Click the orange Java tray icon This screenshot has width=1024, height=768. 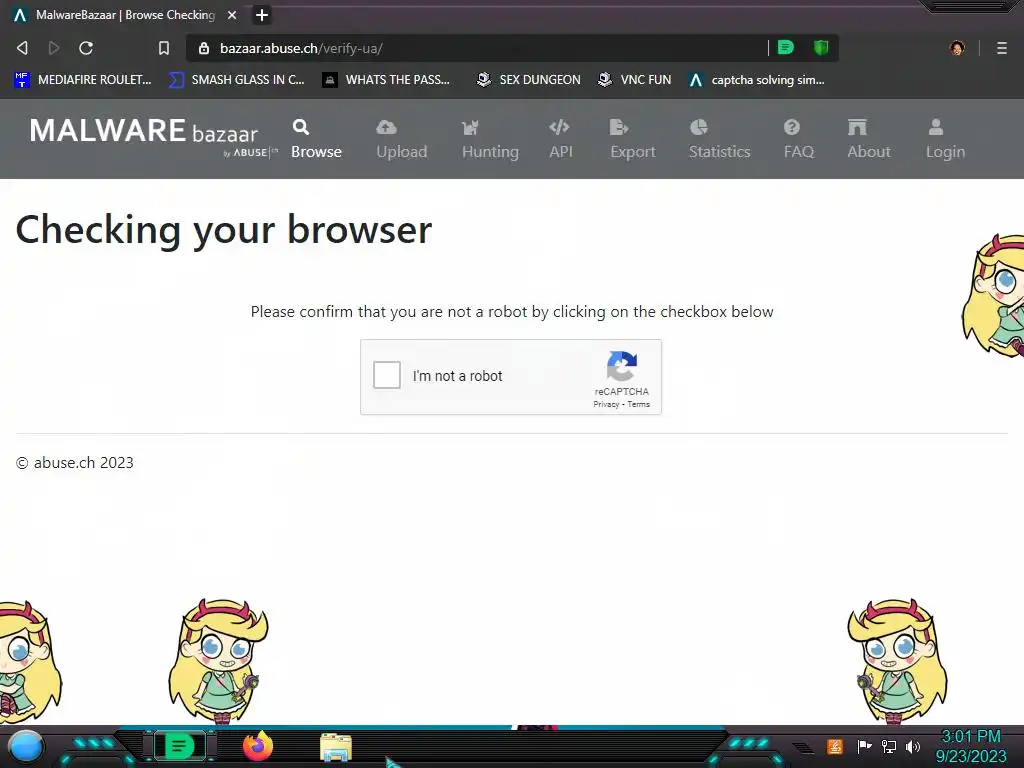tap(835, 746)
